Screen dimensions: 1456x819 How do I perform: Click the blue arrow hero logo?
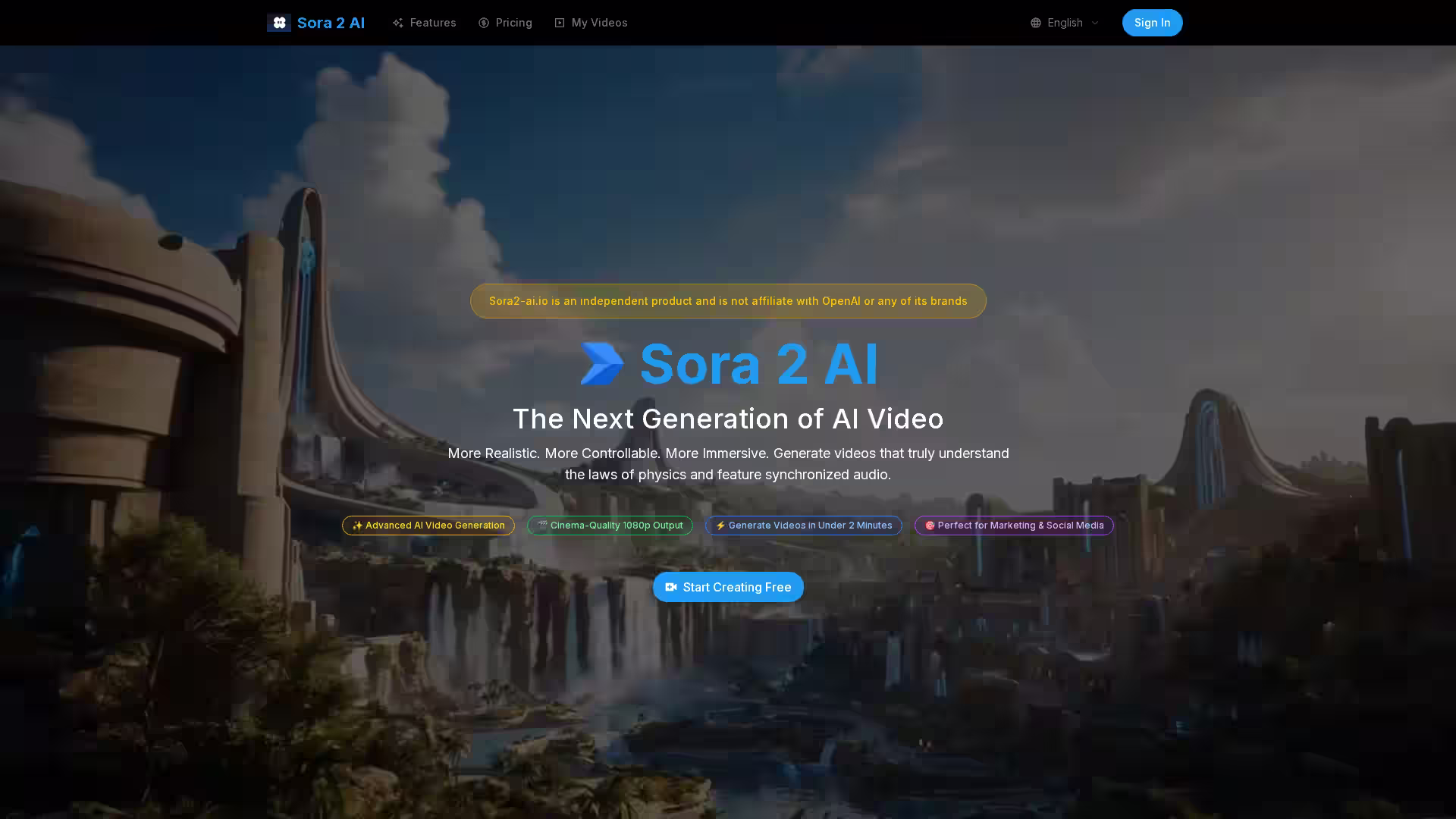click(x=602, y=364)
